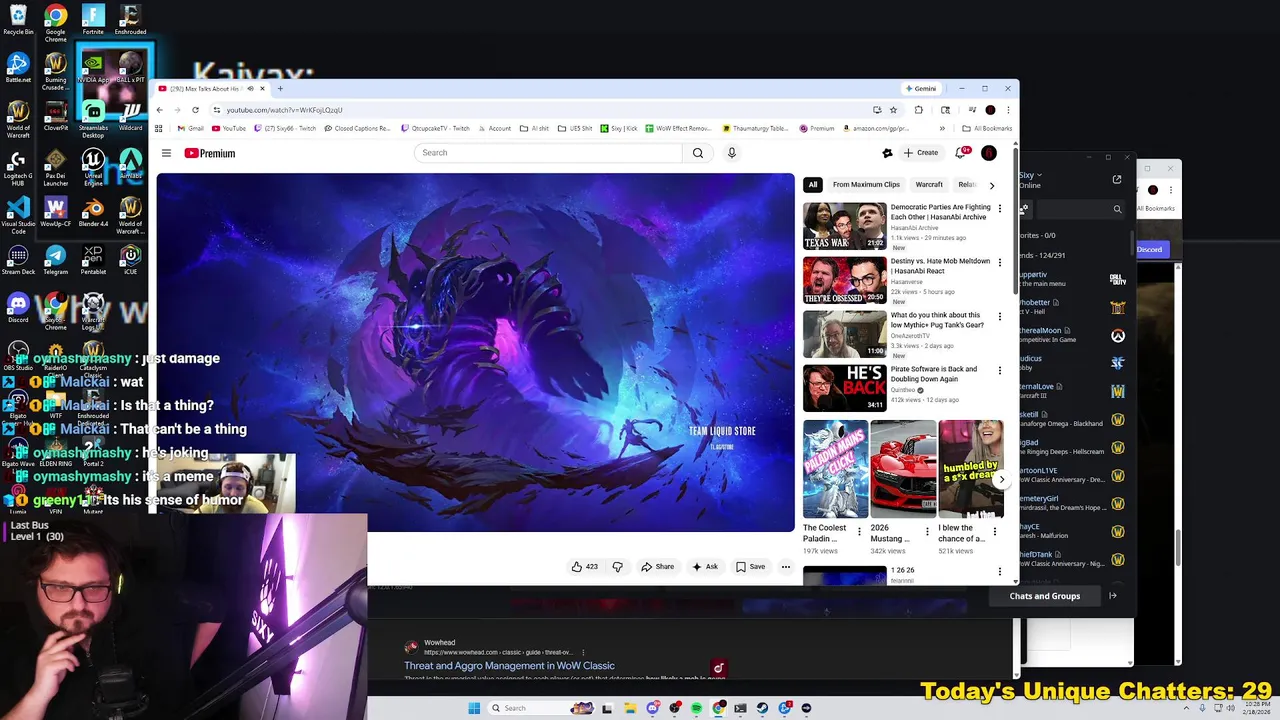1280x720 pixels.
Task: Open Threat and Aggro Management Wowhead result
Action: coord(509,666)
